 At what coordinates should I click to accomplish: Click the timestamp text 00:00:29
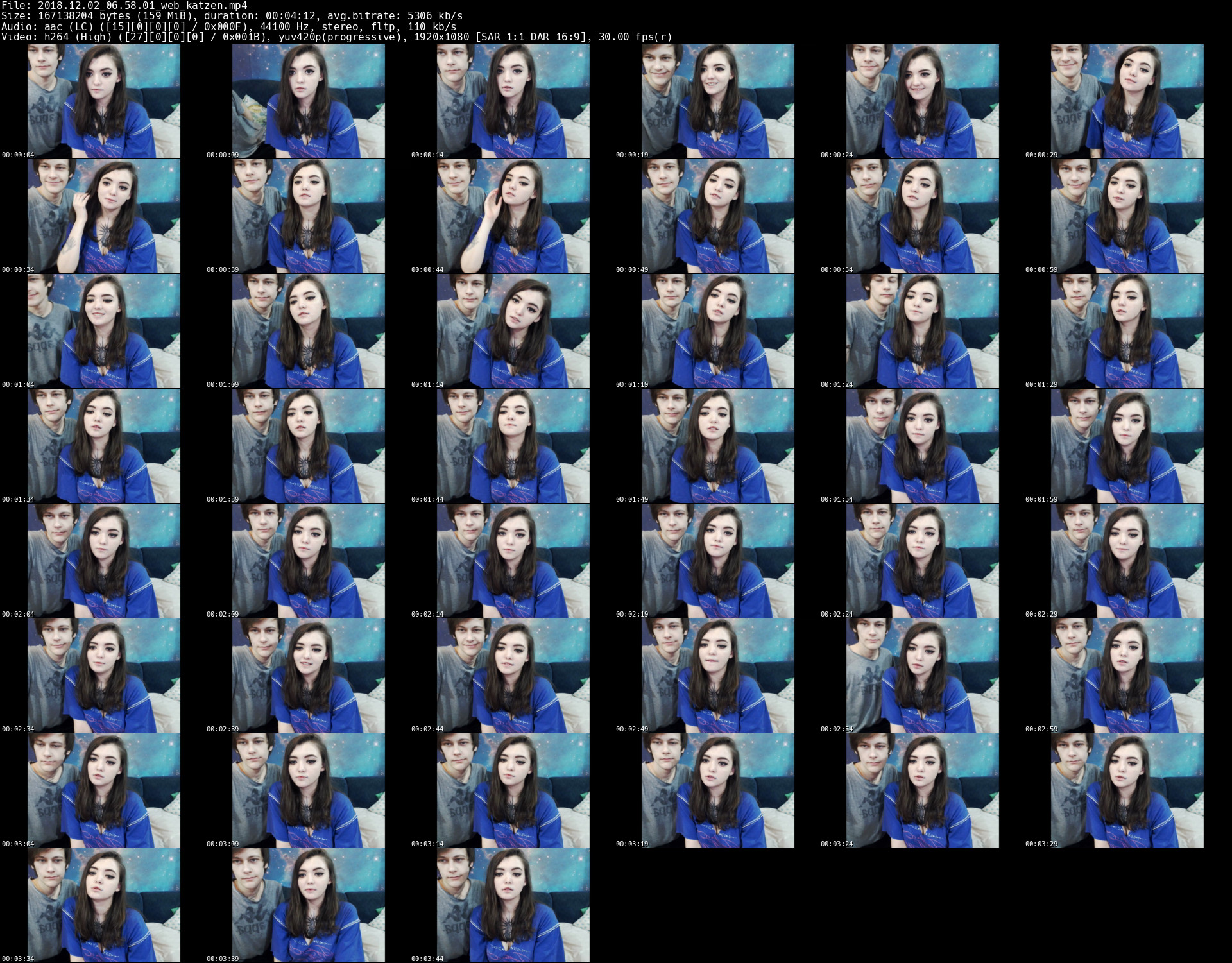point(1041,155)
